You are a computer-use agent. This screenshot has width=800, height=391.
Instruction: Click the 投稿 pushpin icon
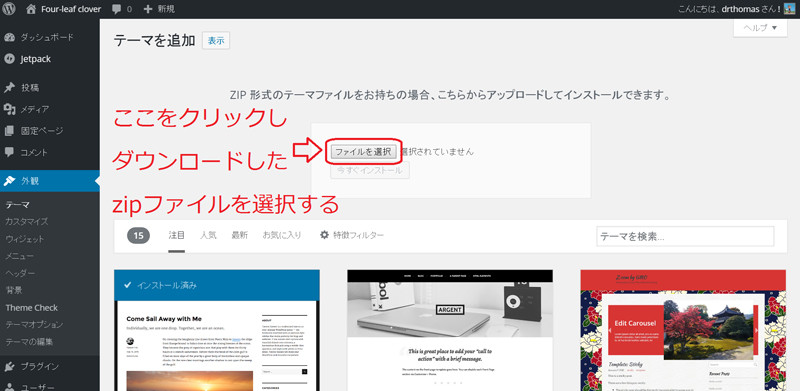tap(9, 87)
